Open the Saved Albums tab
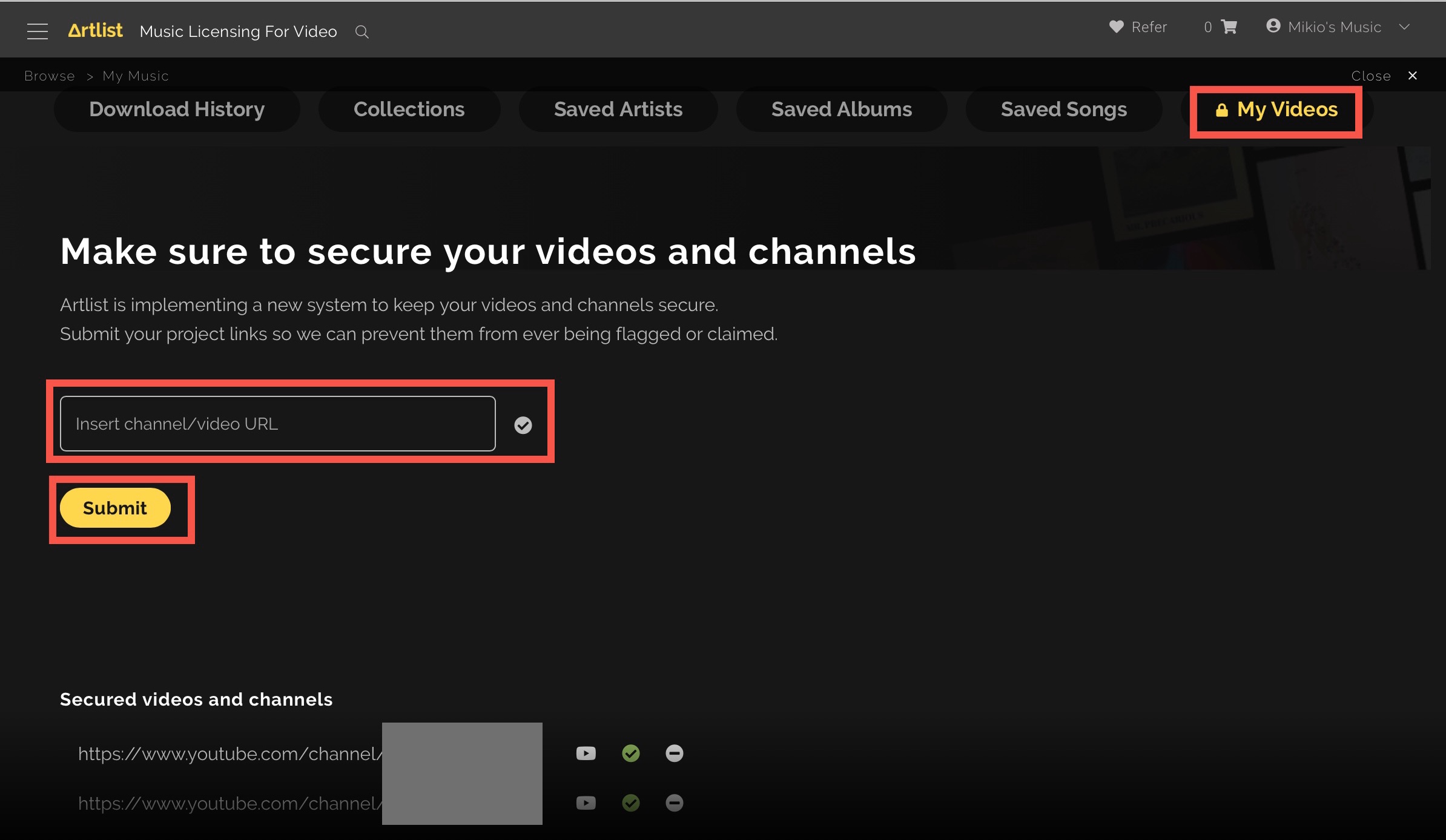 (841, 110)
